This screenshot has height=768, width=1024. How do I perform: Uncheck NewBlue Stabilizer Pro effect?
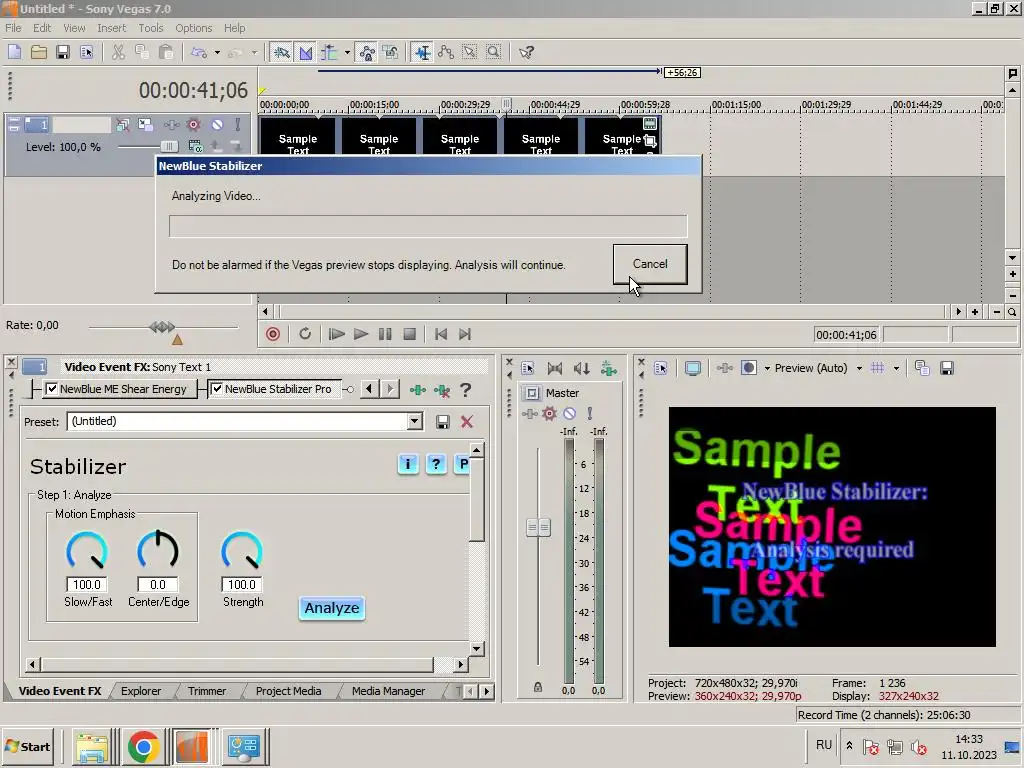[217, 389]
